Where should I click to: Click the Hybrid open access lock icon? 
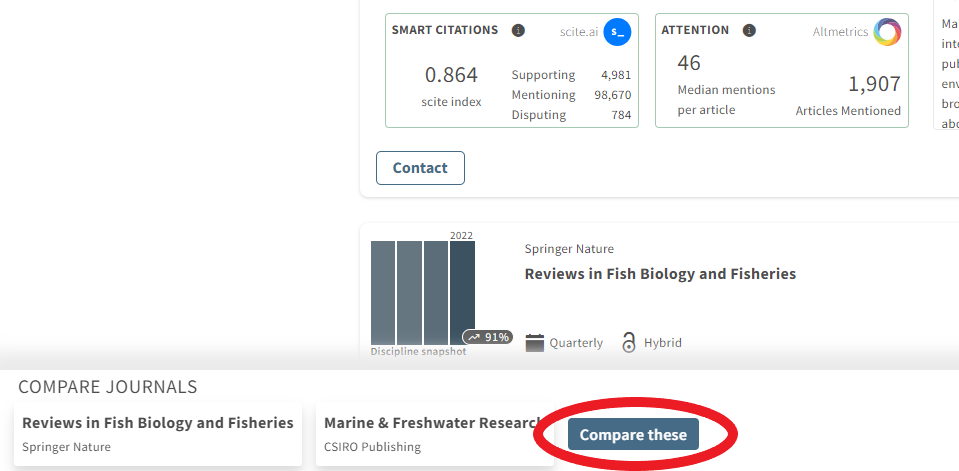pyautogui.click(x=629, y=343)
